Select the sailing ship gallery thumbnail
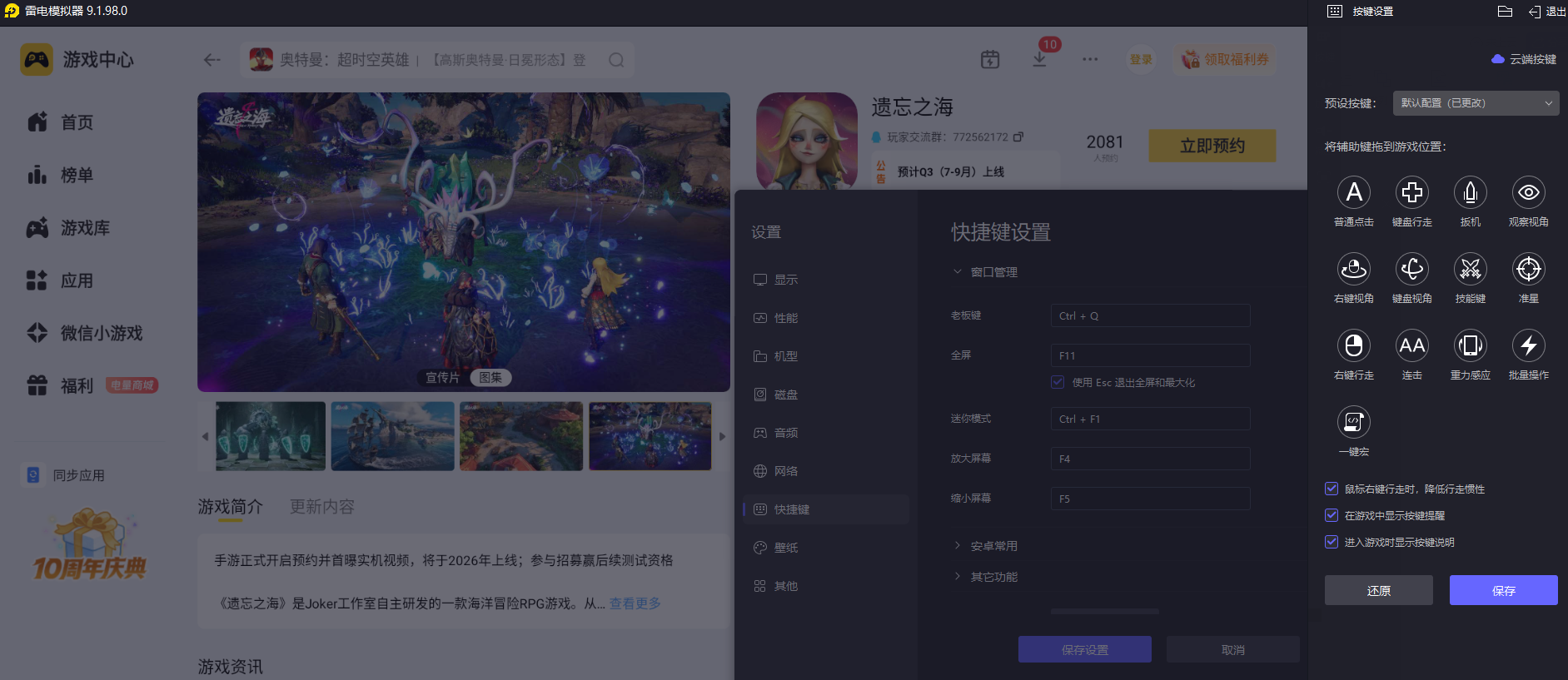 pyautogui.click(x=393, y=436)
